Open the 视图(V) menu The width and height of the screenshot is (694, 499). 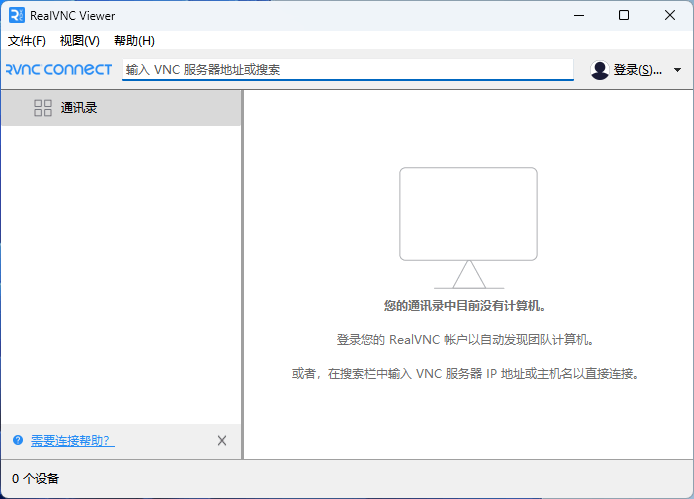[x=80, y=41]
